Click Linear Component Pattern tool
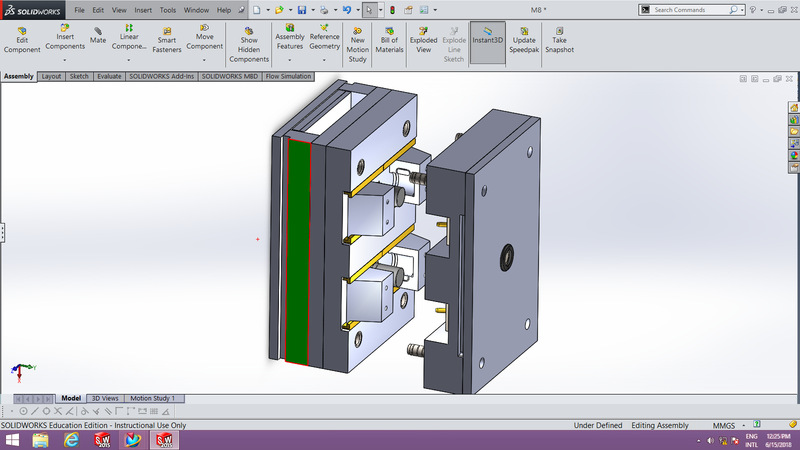The width and height of the screenshot is (800, 450). tap(129, 37)
